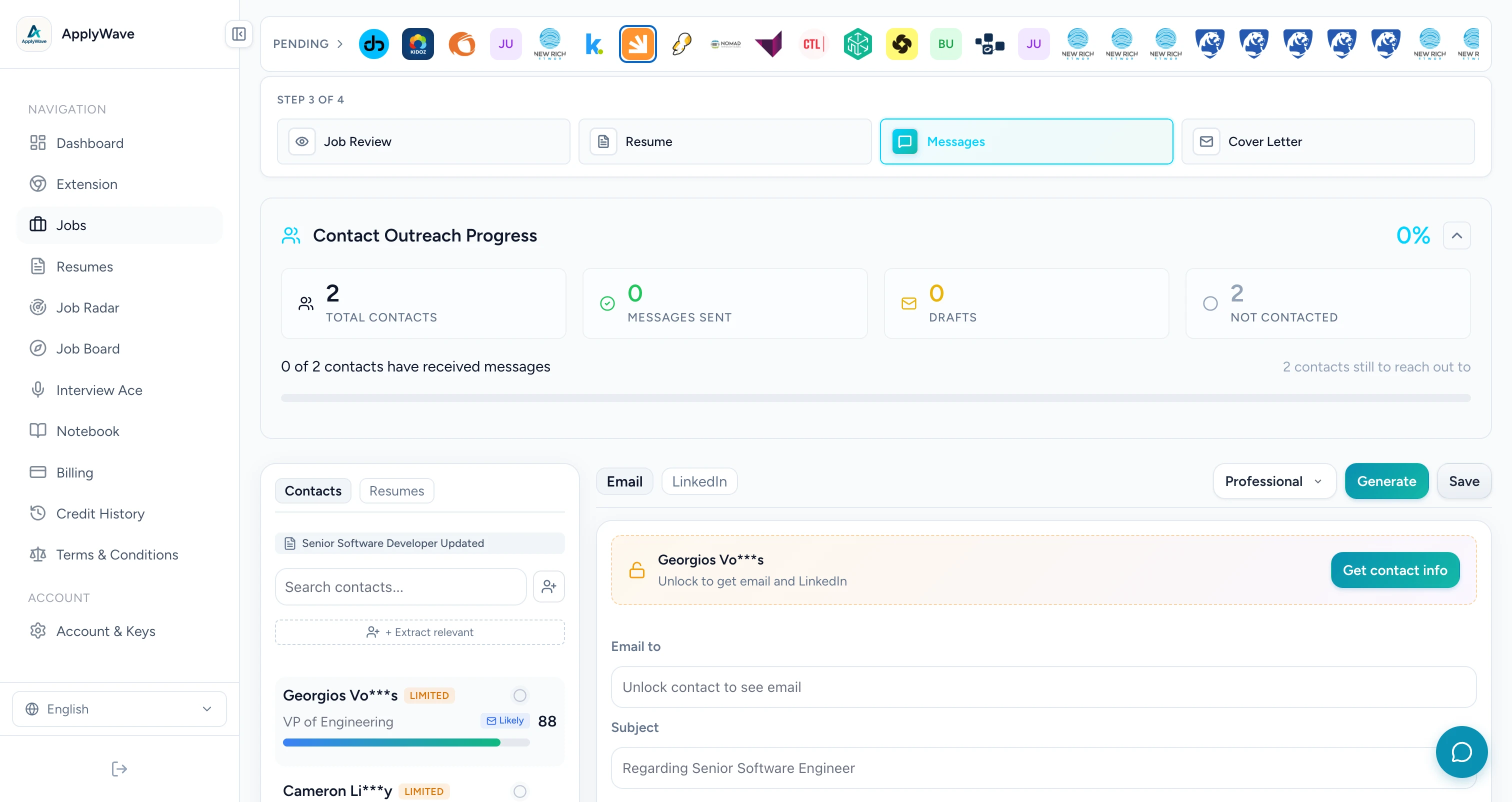The height and width of the screenshot is (802, 1512).
Task: Switch to the LinkedIn message tab
Action: click(699, 481)
